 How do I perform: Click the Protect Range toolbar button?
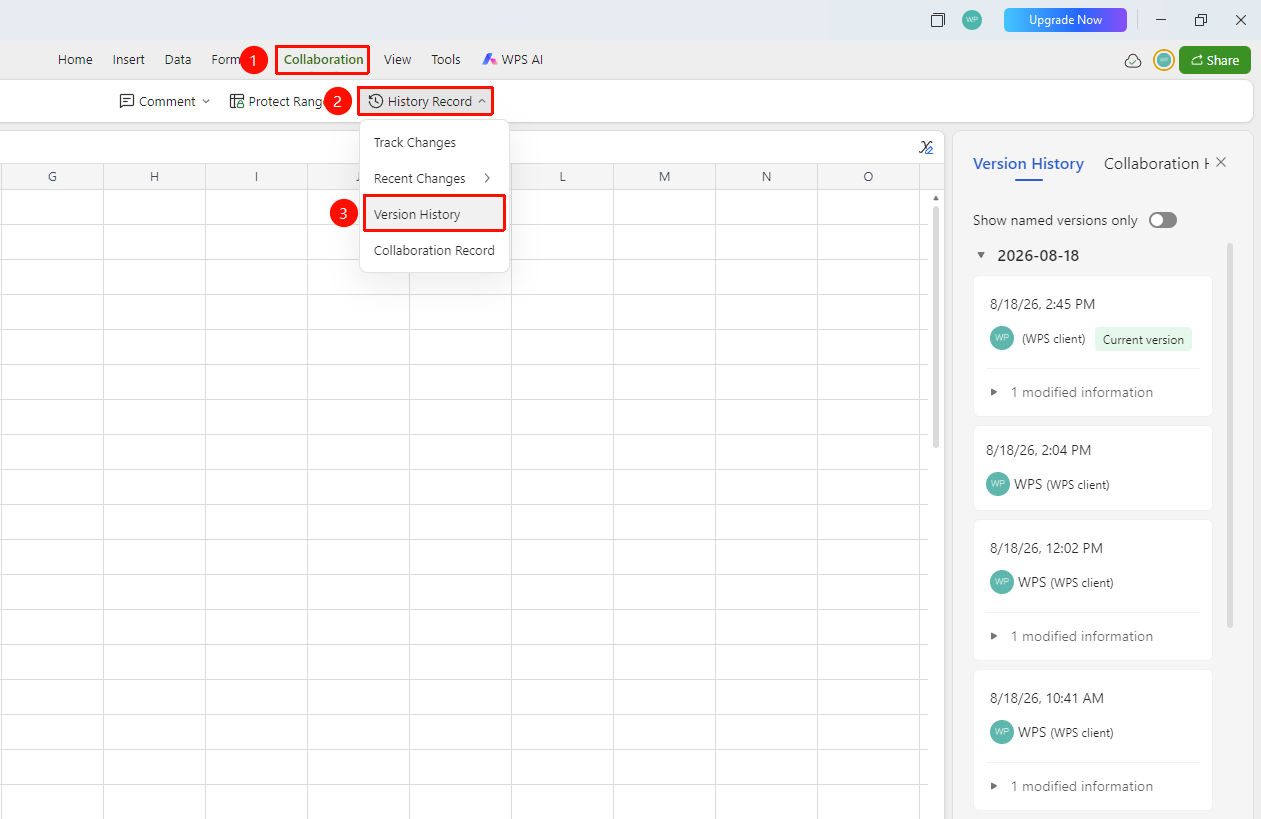277,101
